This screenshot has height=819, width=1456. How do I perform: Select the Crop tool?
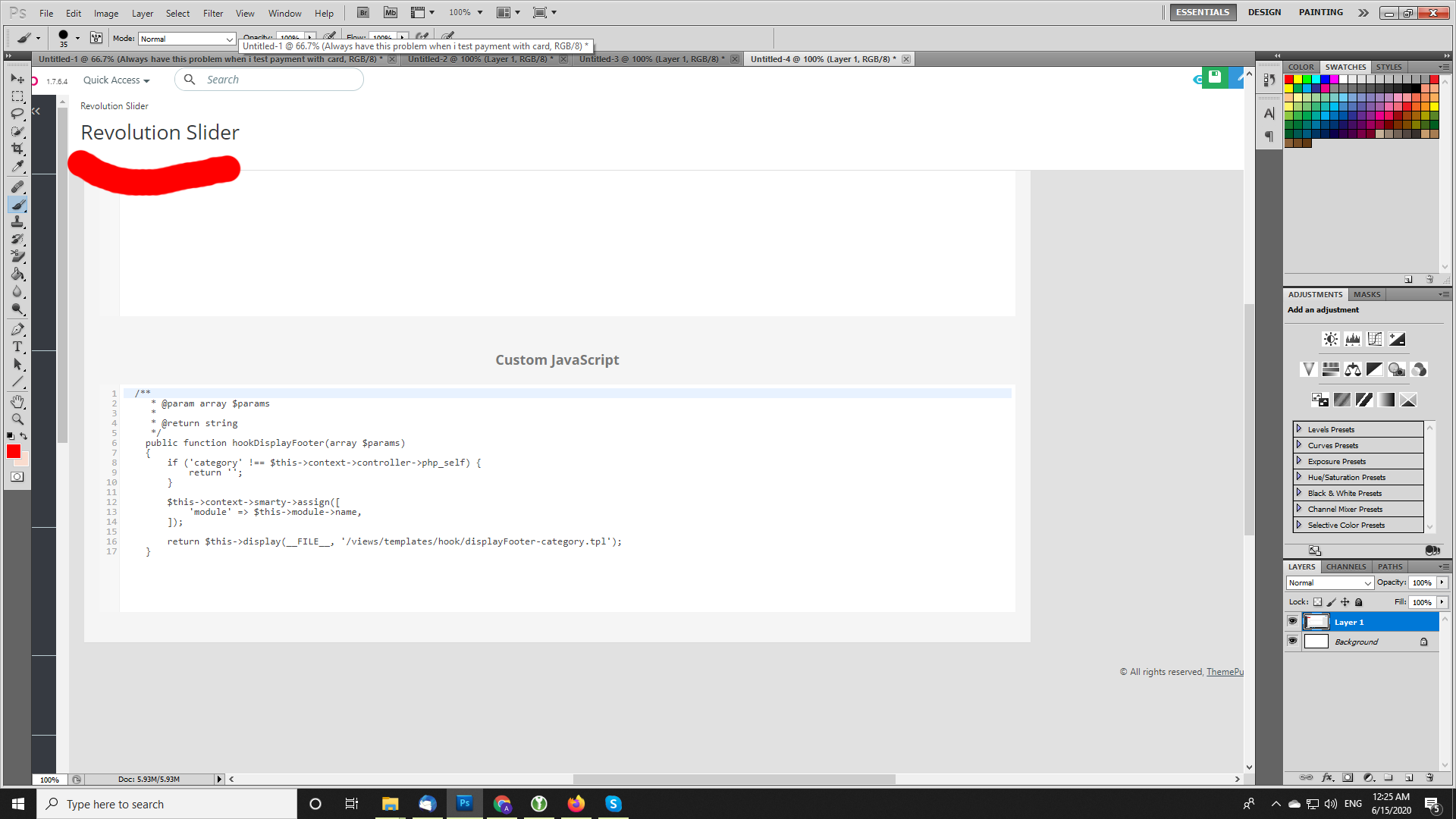17,149
